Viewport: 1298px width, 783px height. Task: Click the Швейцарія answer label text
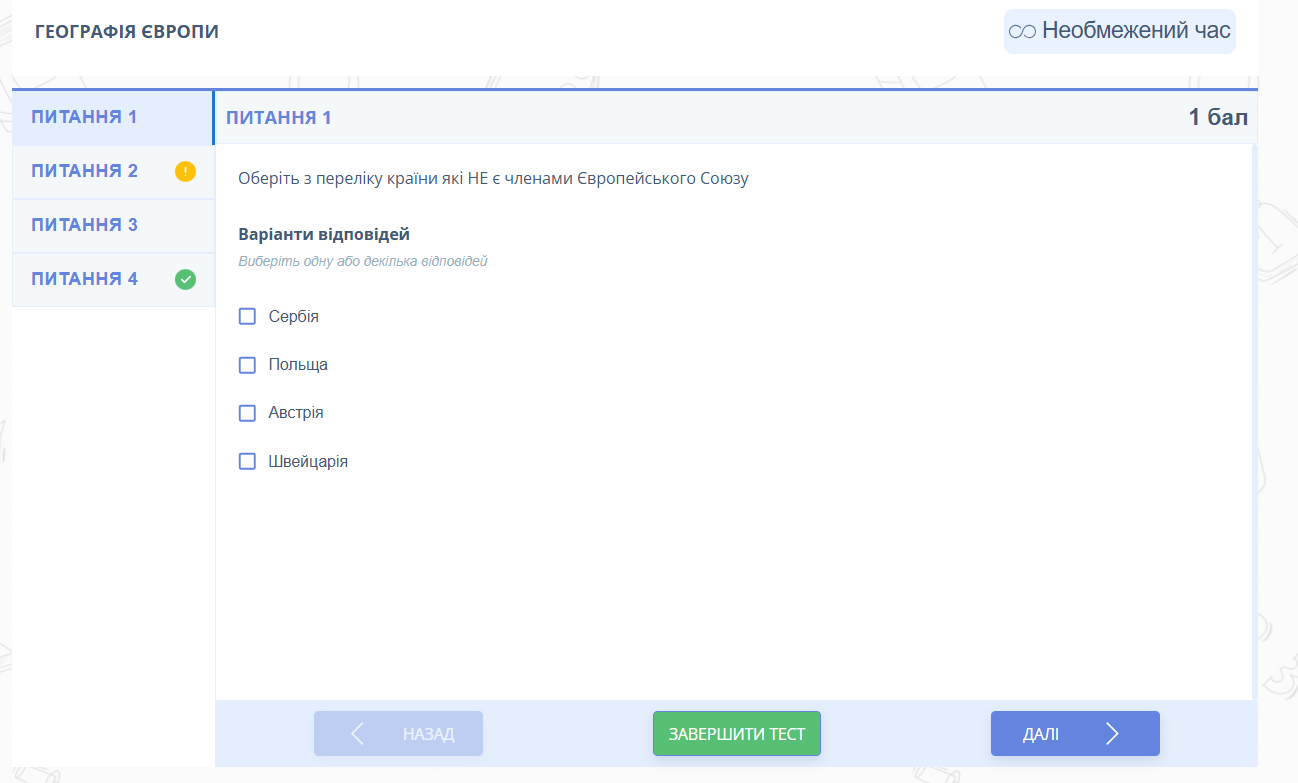(308, 462)
